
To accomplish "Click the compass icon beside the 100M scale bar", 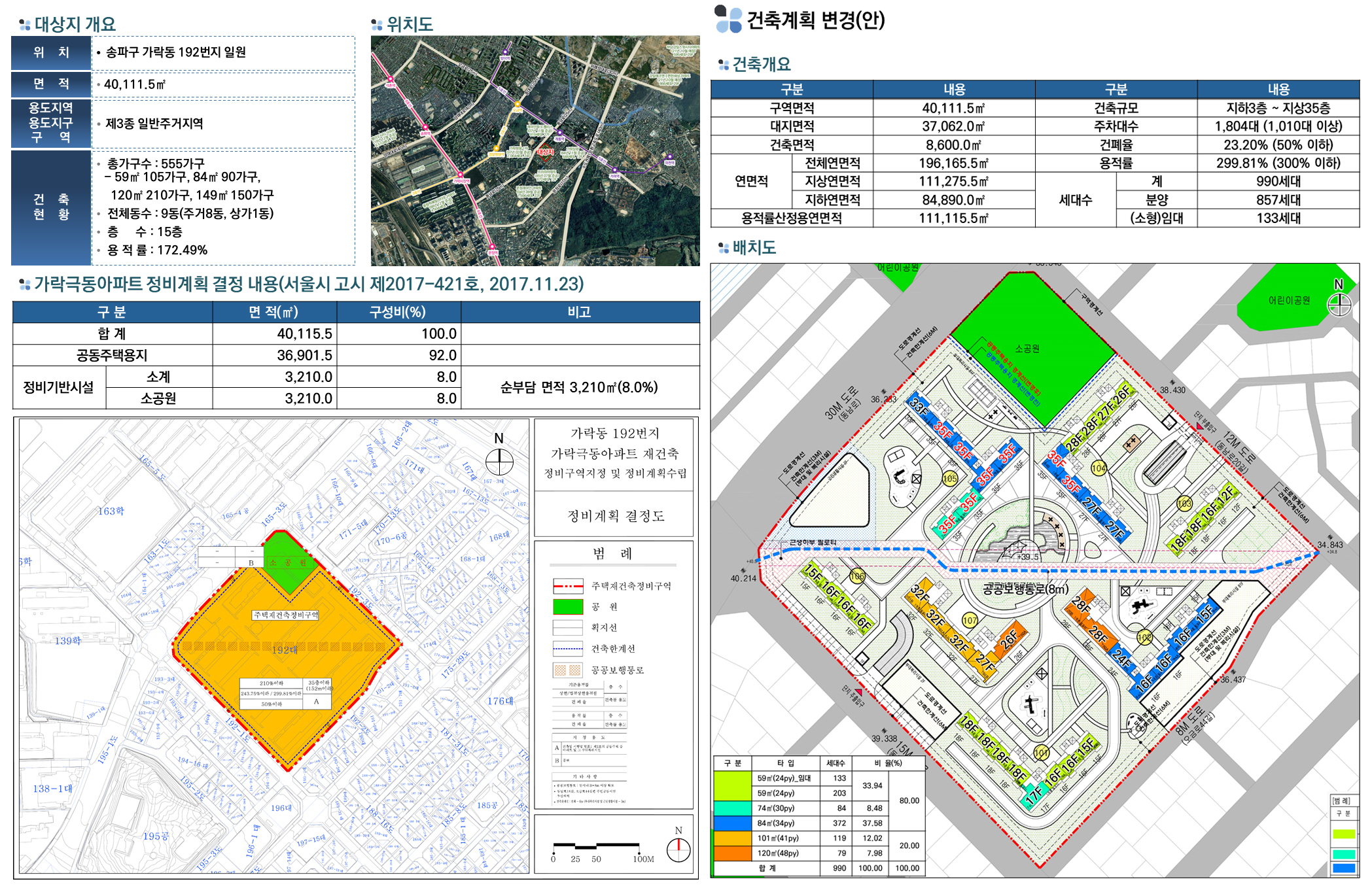I will click(678, 849).
